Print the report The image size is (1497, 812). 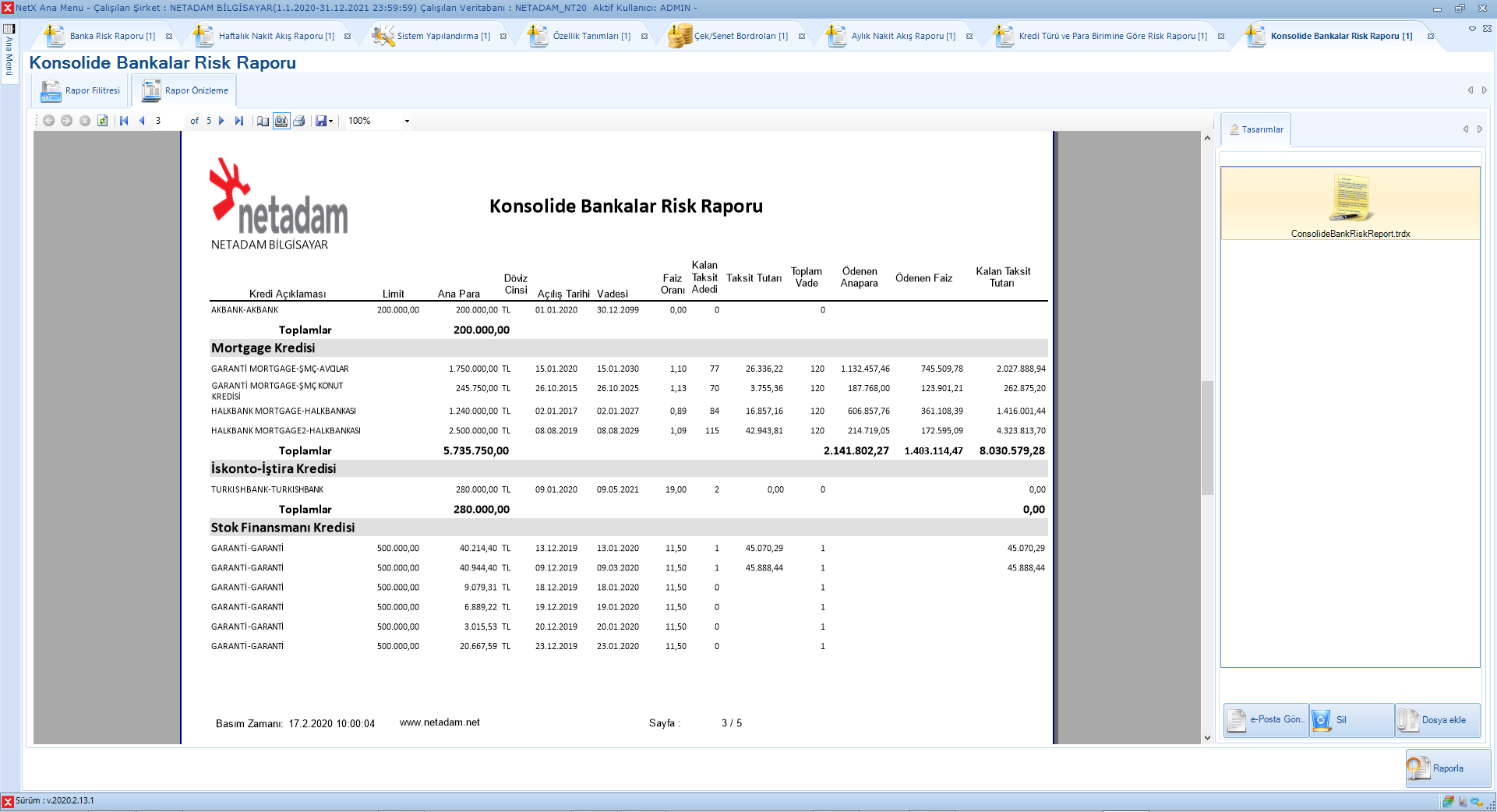coord(298,121)
